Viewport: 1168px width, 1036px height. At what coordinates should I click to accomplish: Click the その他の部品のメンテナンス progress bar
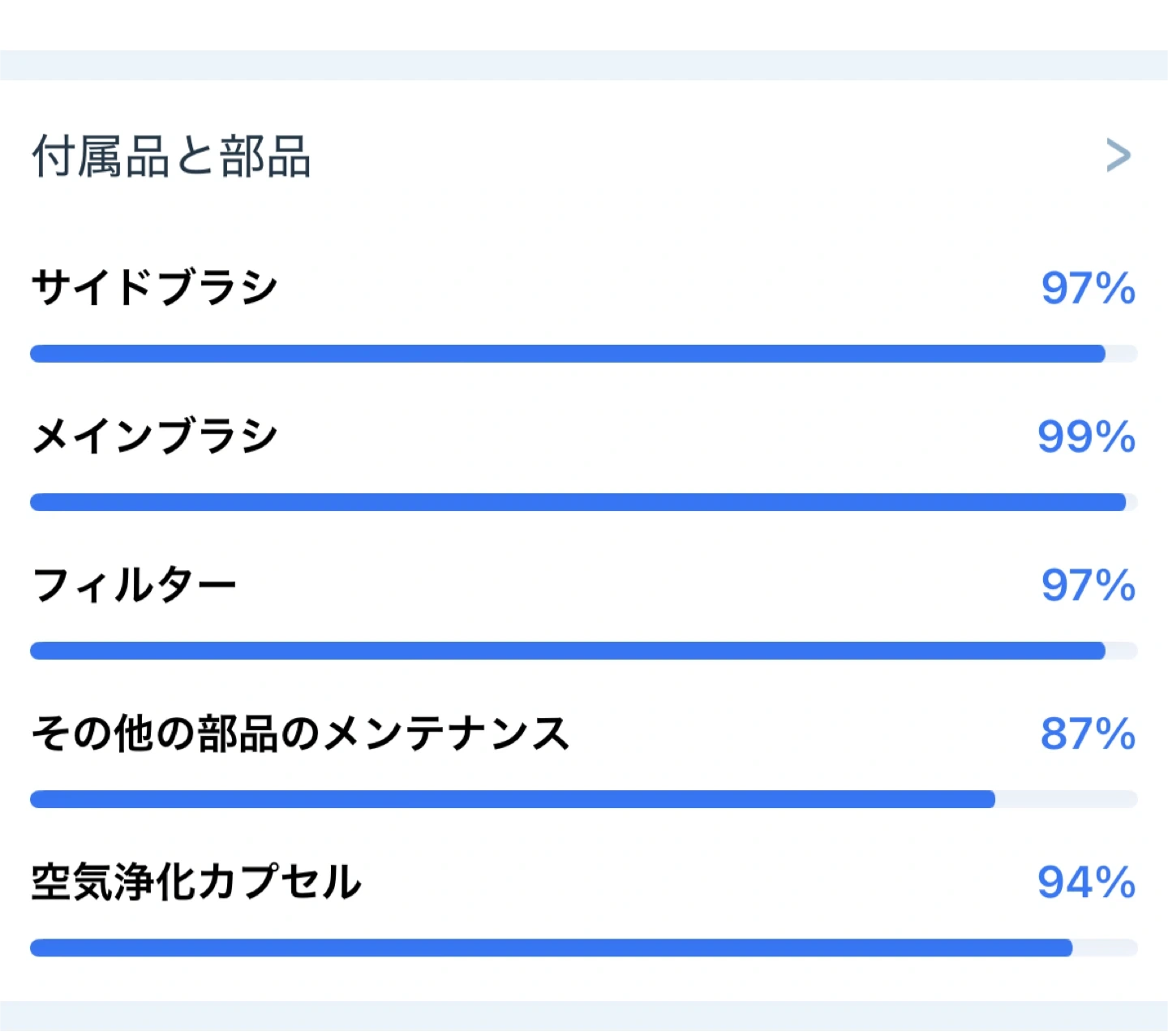click(513, 799)
